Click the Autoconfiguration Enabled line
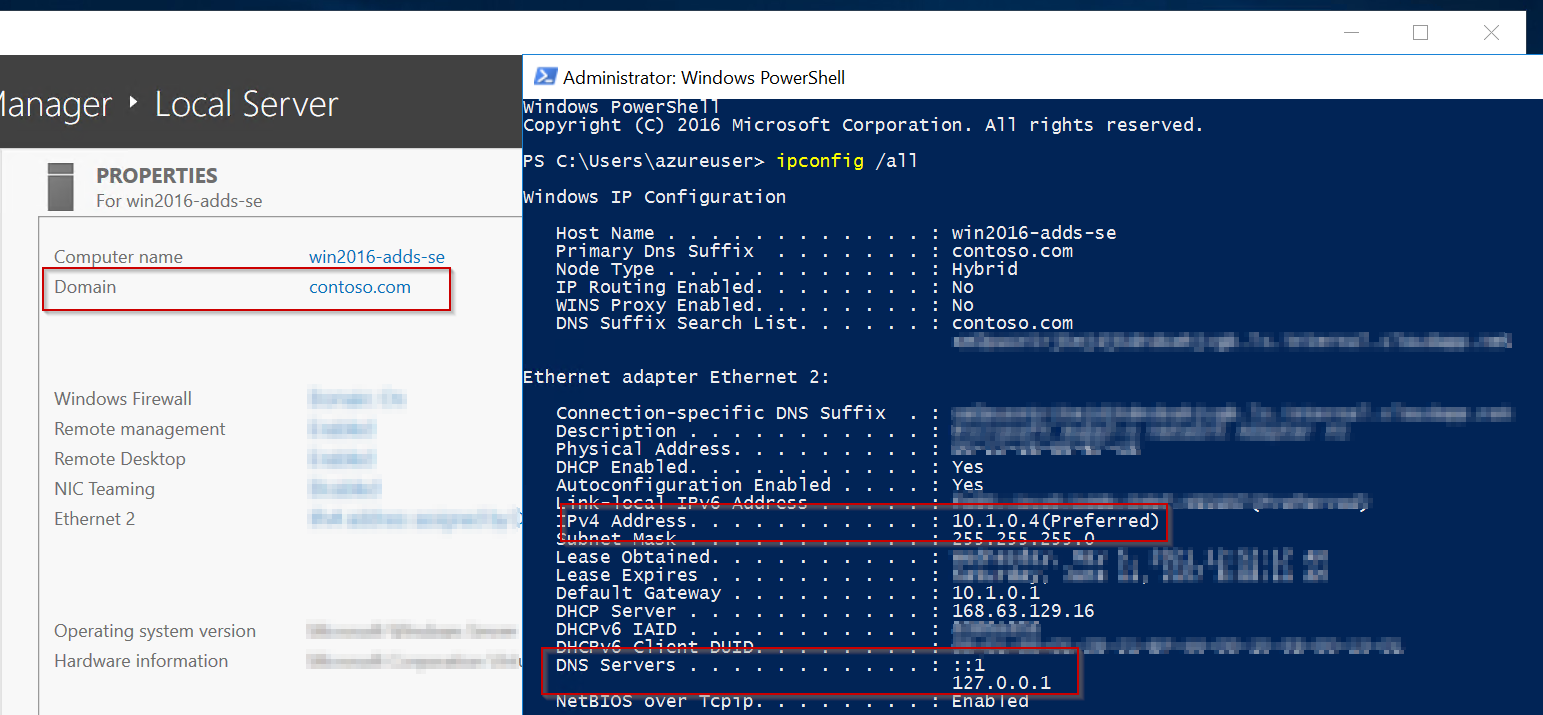Image resolution: width=1543 pixels, height=715 pixels. pyautogui.click(x=770, y=485)
